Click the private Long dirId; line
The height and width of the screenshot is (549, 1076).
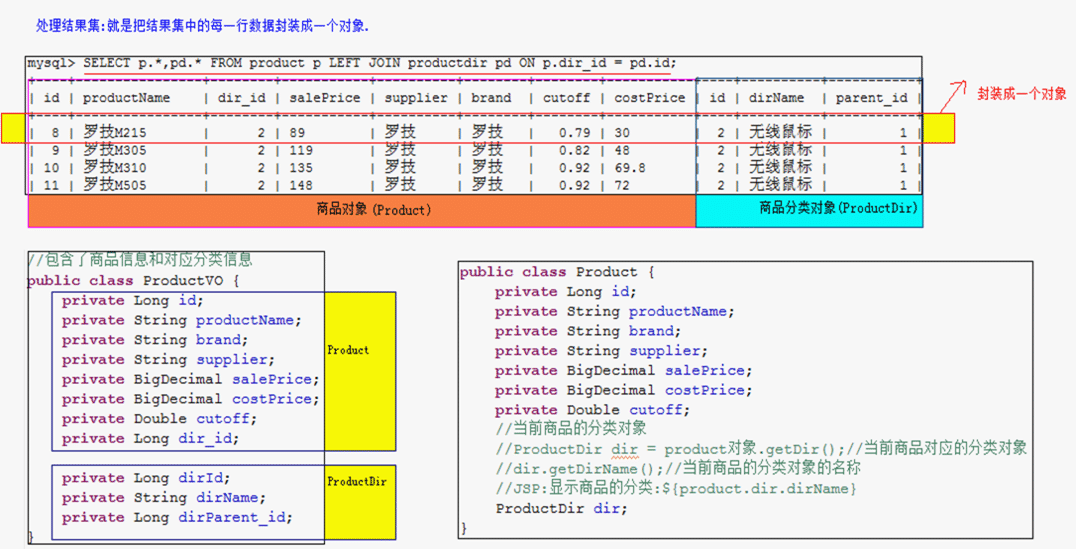[x=146, y=478]
